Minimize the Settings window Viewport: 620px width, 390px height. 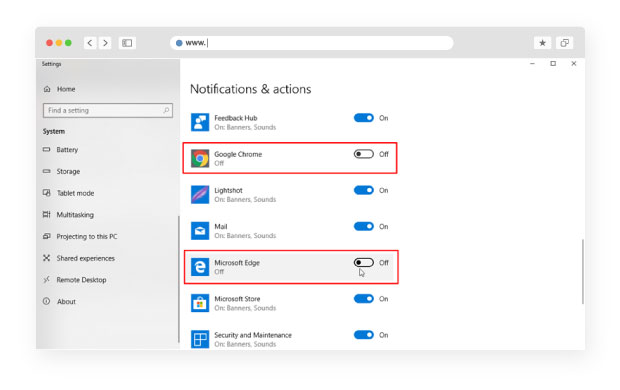(532, 64)
